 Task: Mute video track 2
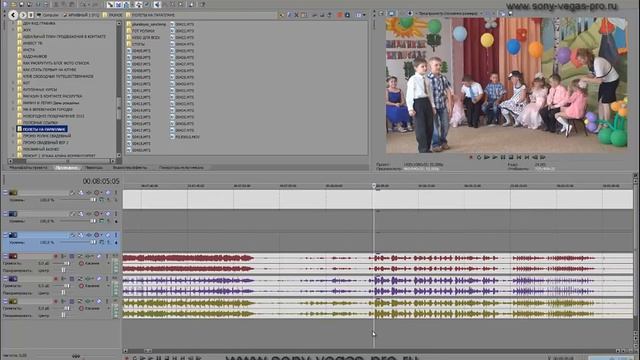click(x=108, y=213)
